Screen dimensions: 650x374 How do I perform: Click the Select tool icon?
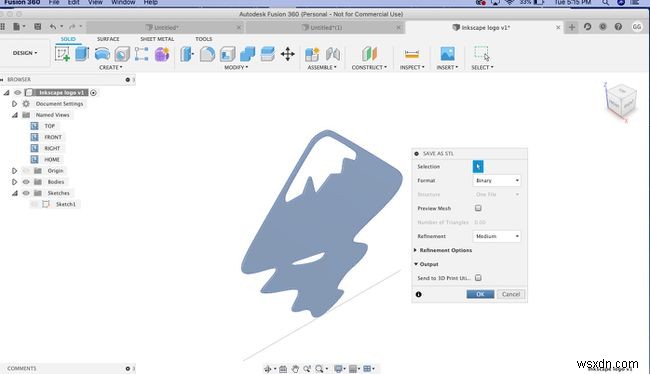pos(482,54)
